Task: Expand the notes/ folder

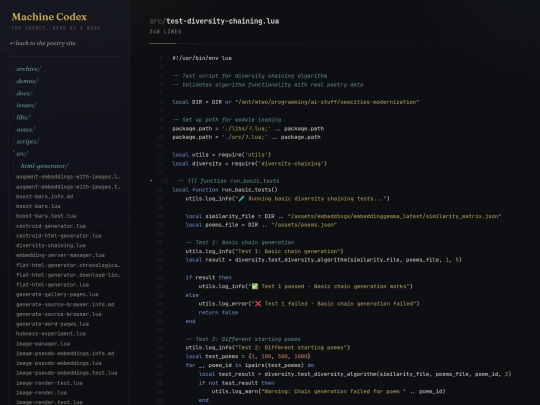Action: (x=25, y=129)
